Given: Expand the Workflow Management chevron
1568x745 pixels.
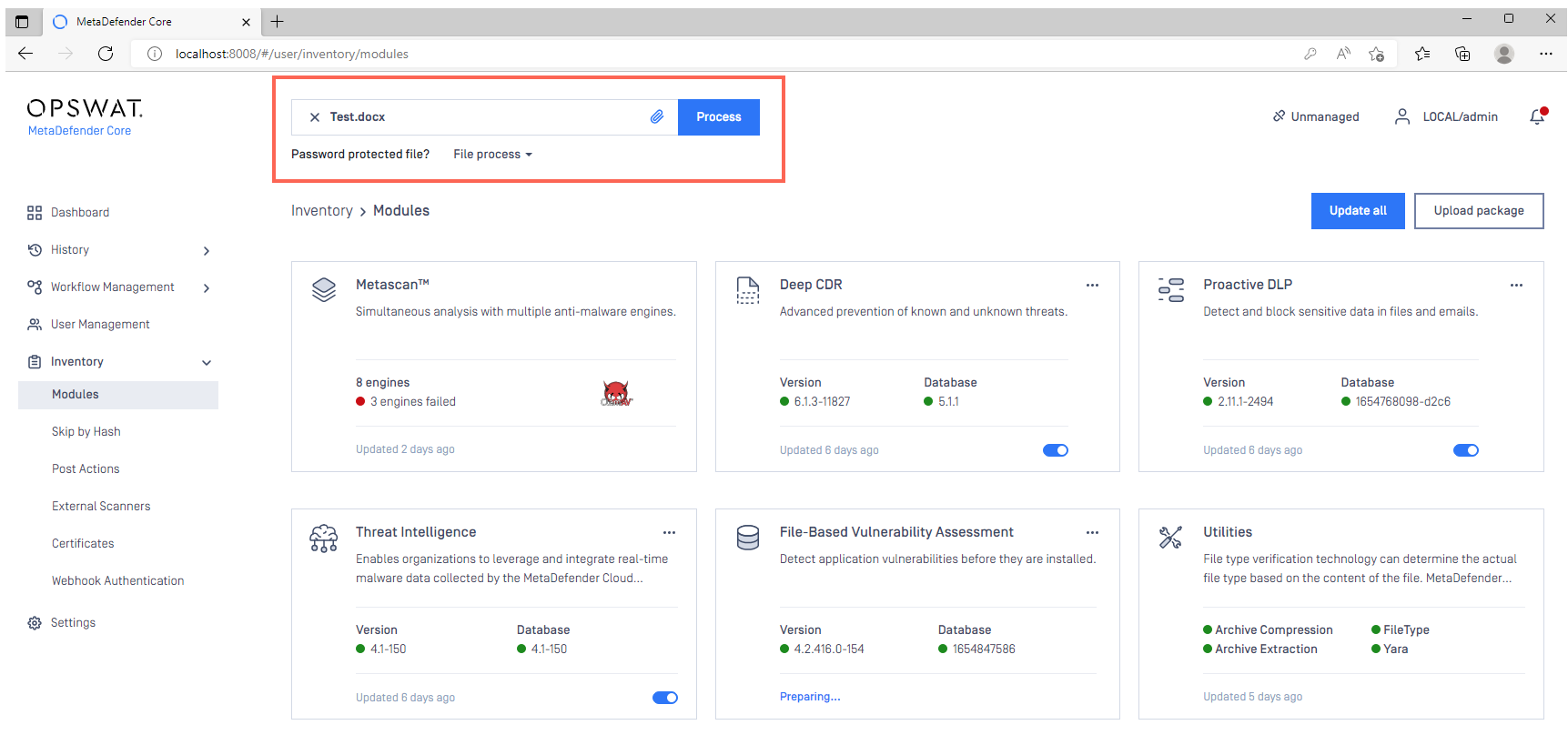Looking at the screenshot, I should (207, 288).
